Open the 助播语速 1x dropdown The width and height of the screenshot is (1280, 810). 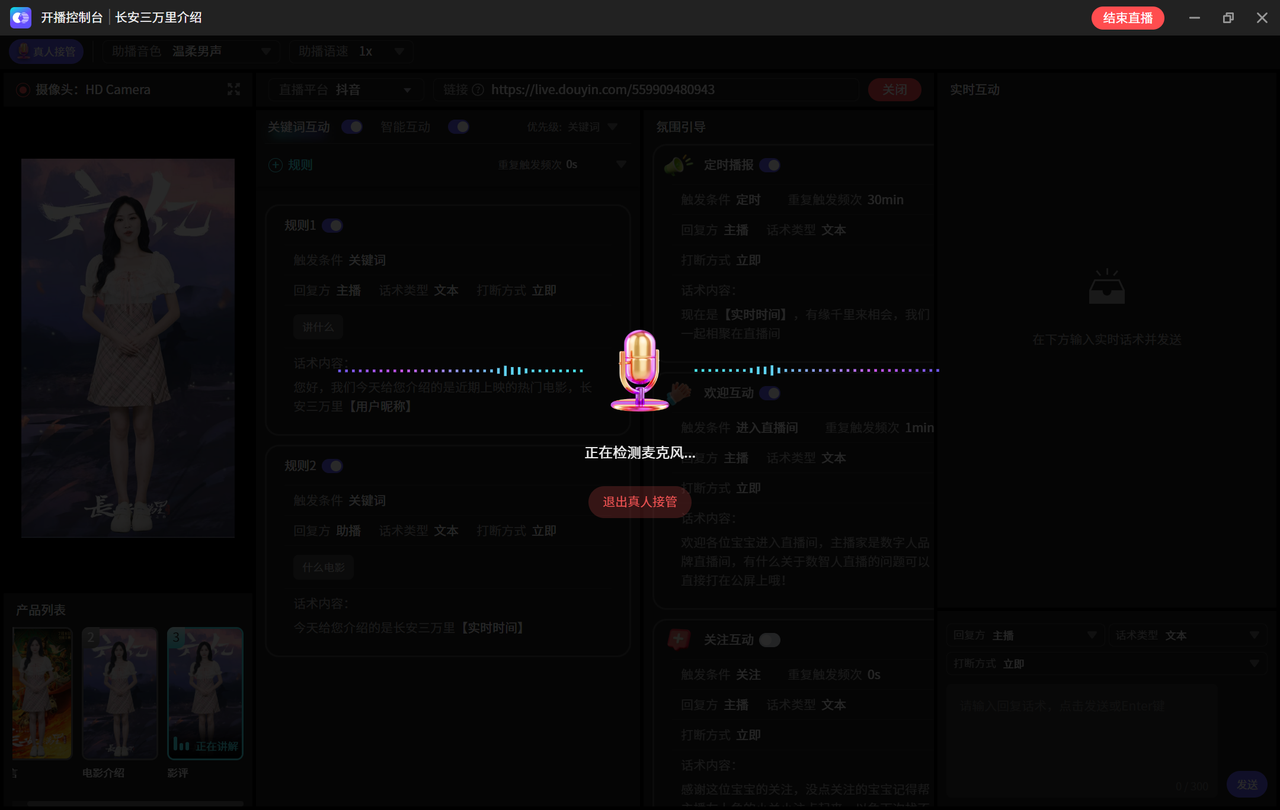point(351,51)
